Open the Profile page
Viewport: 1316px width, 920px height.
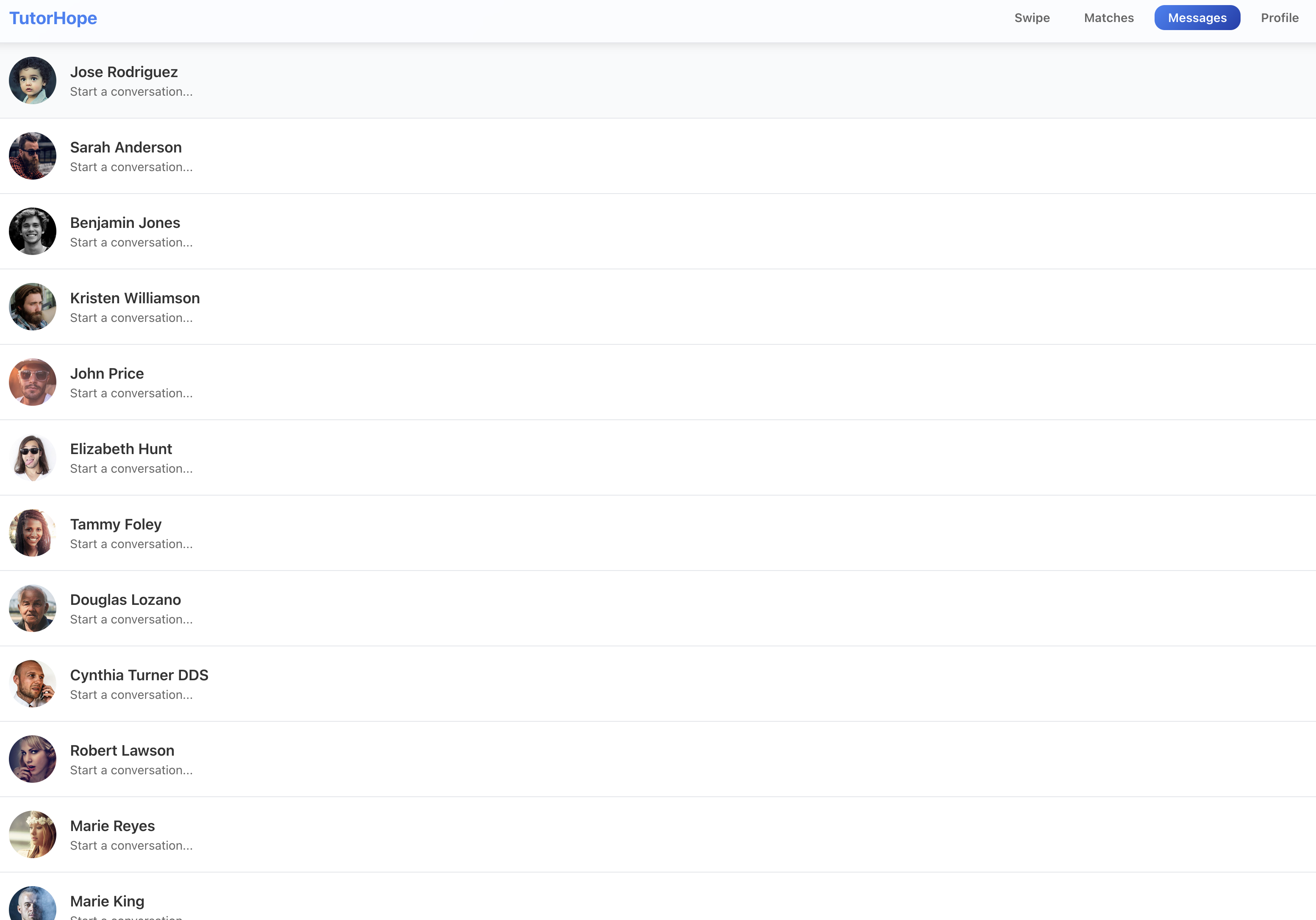coord(1279,18)
